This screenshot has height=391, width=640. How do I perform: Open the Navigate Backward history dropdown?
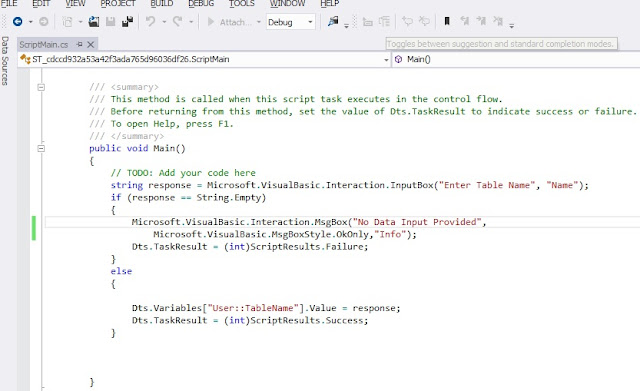31,22
